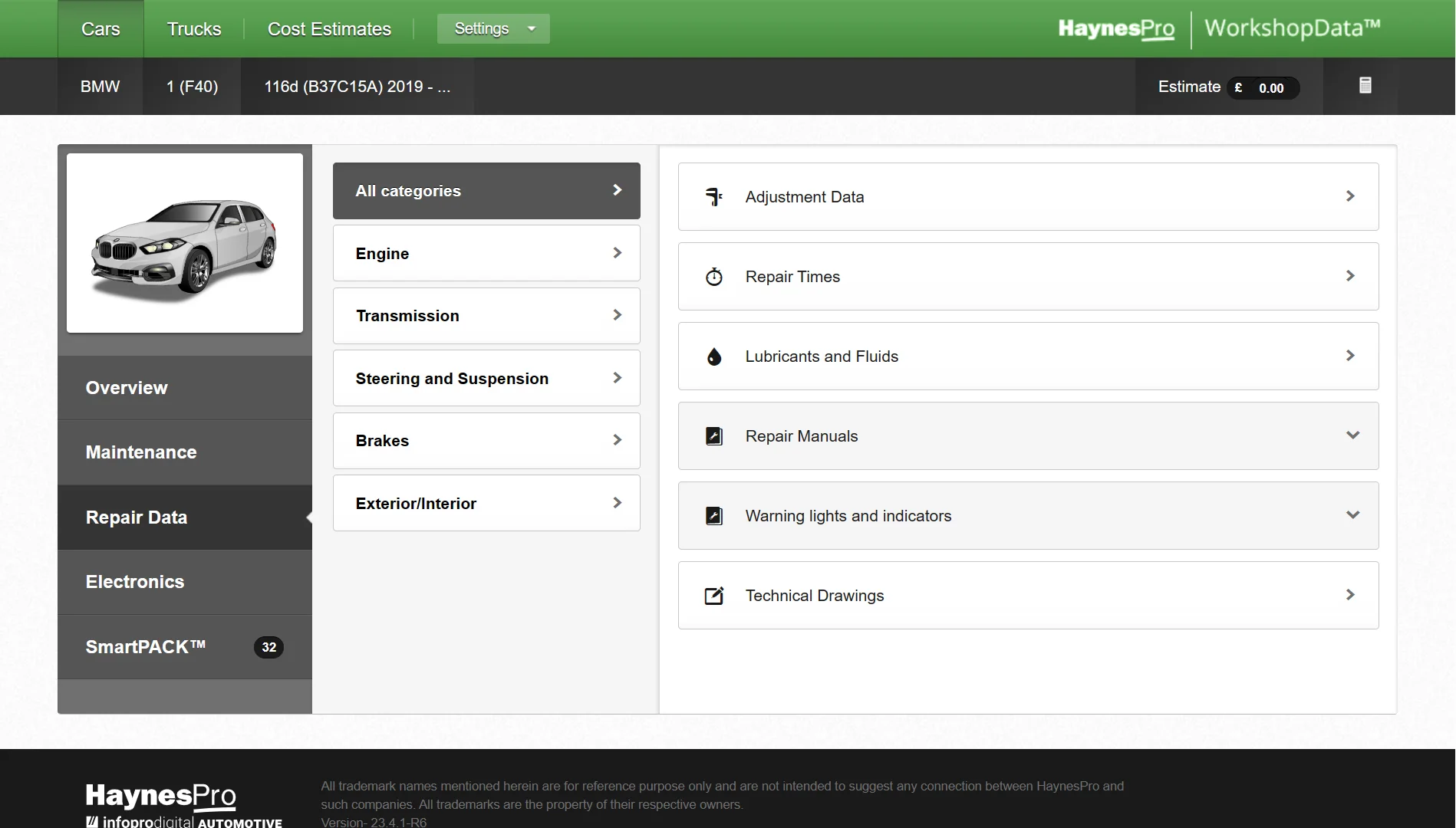Select the Brakes category

pyautogui.click(x=486, y=441)
